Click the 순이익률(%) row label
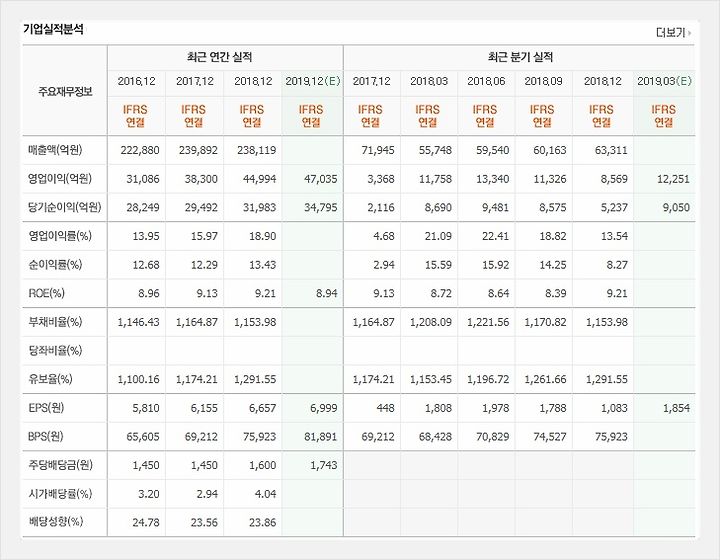This screenshot has width=720, height=560. 55,264
